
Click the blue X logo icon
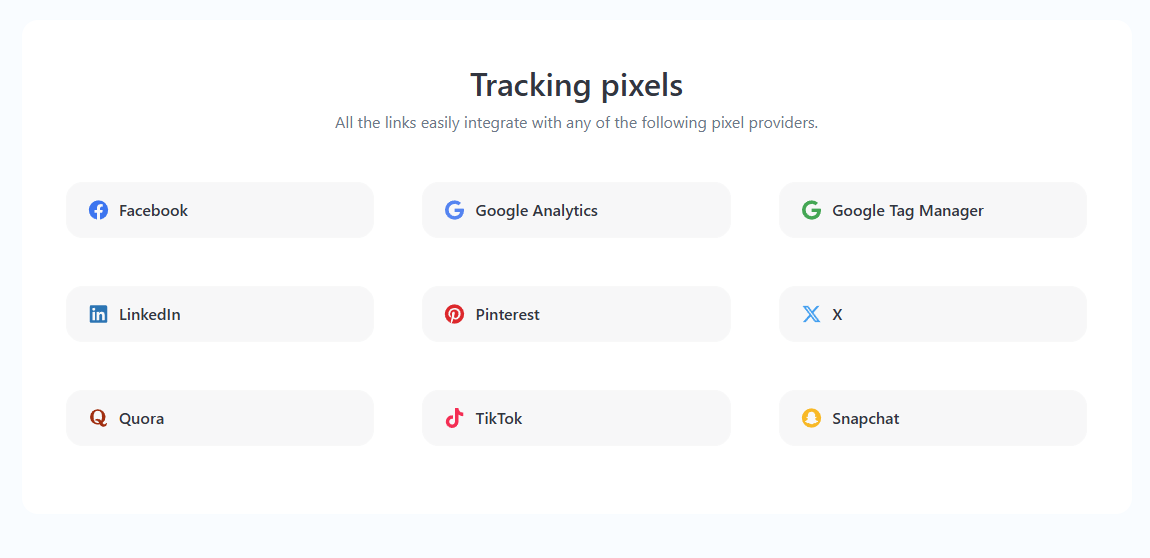pos(811,314)
